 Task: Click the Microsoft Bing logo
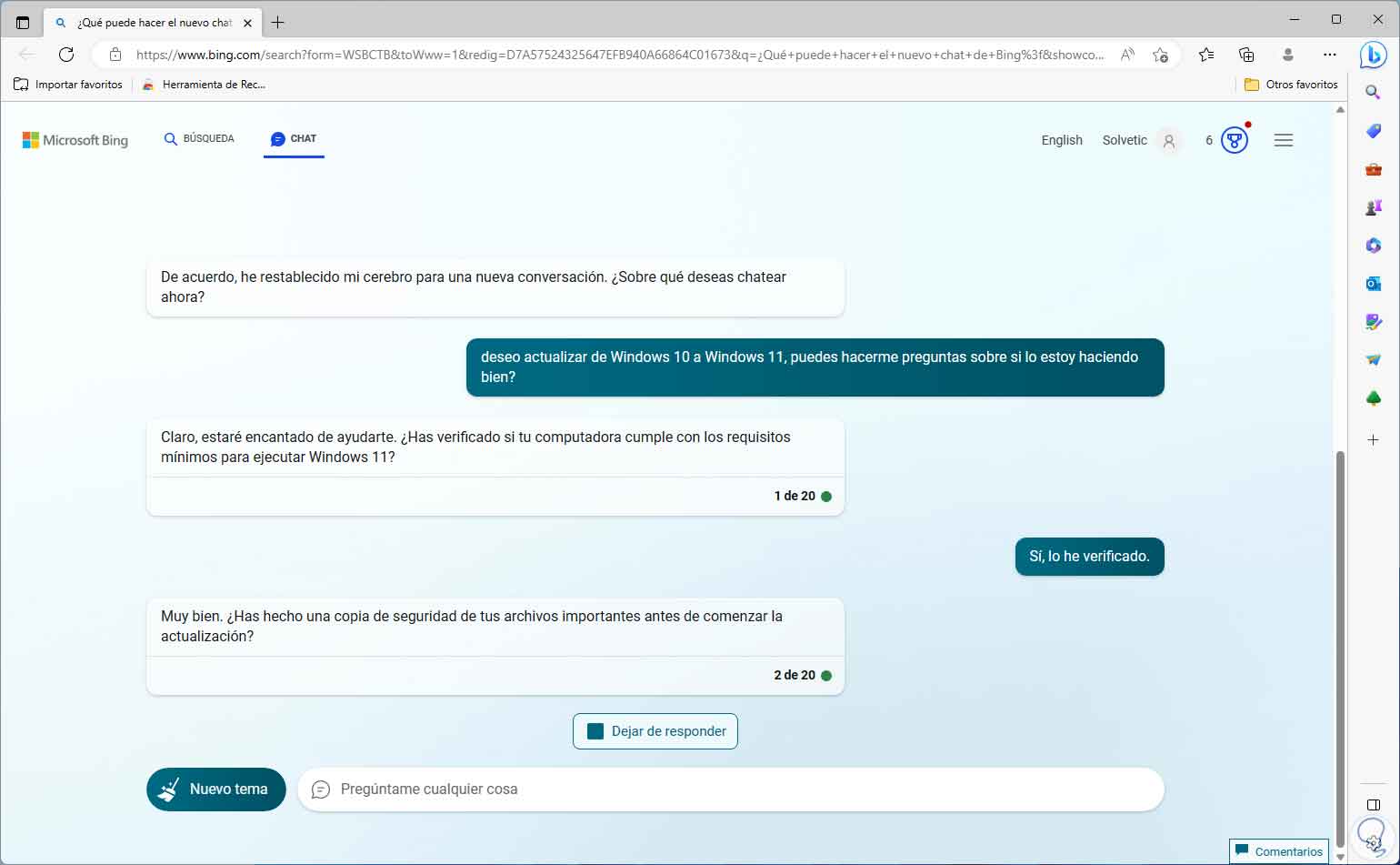(75, 140)
